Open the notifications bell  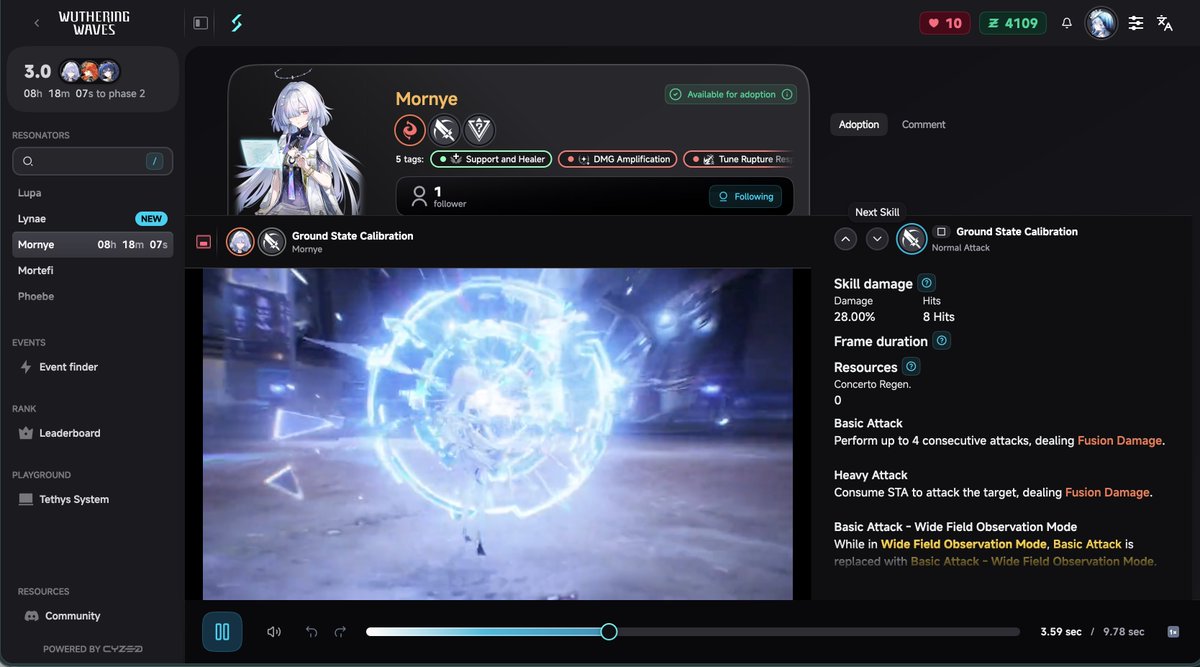coord(1067,23)
